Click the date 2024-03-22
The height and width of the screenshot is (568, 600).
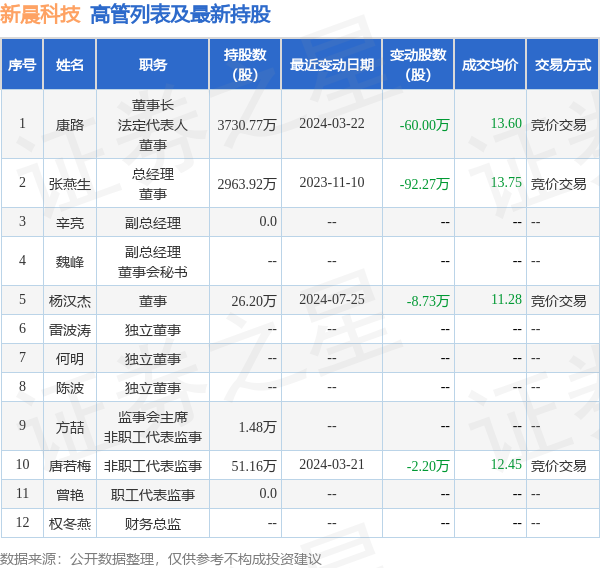(332, 123)
